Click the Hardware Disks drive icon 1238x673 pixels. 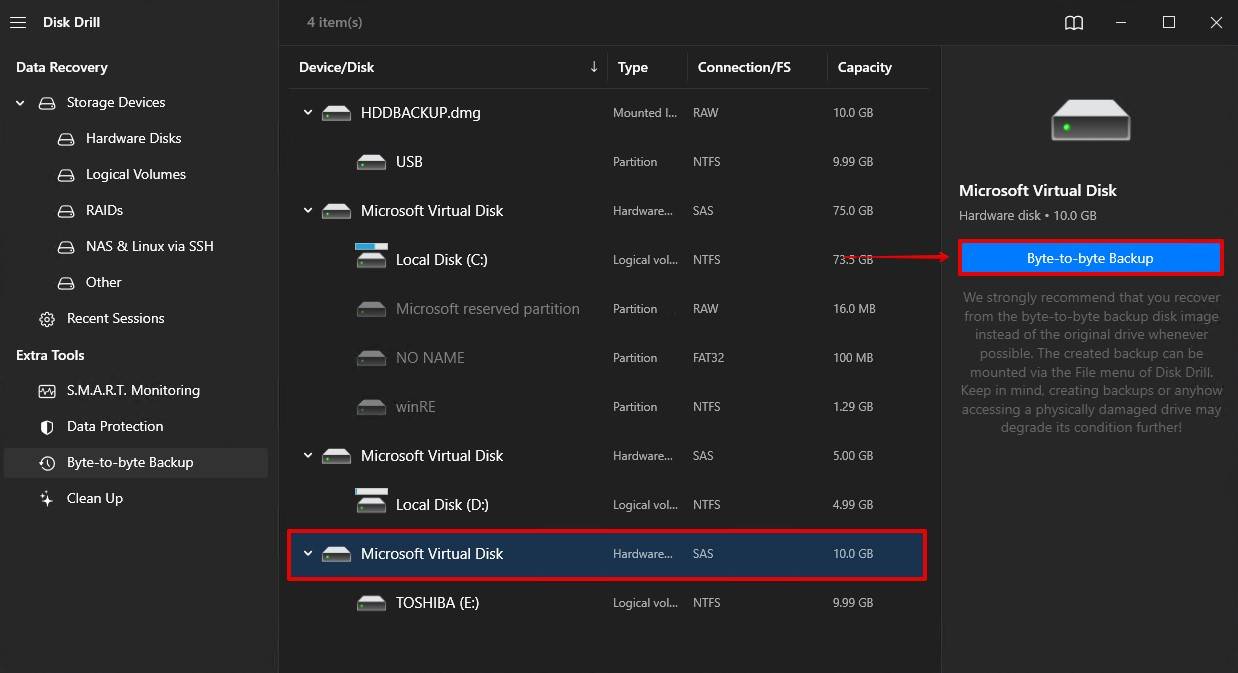point(66,139)
